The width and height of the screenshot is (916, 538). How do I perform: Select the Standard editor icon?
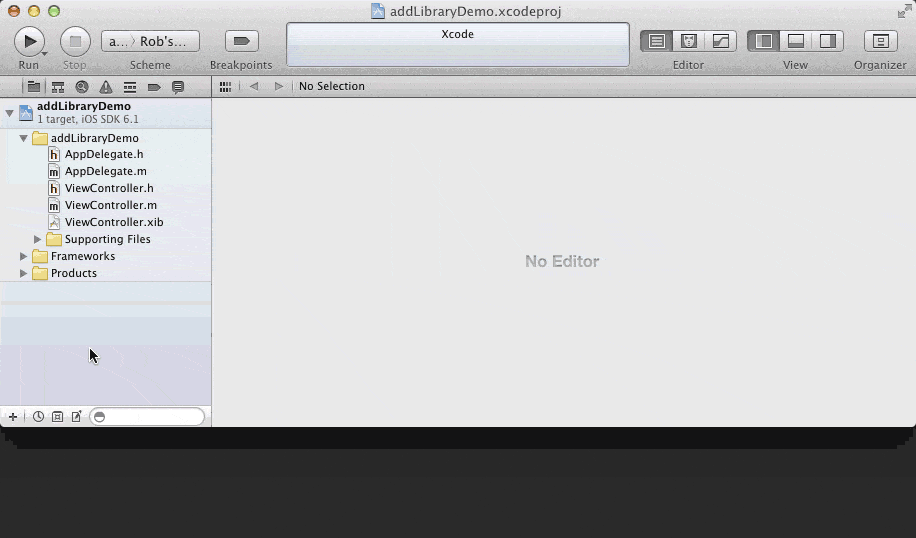point(657,41)
